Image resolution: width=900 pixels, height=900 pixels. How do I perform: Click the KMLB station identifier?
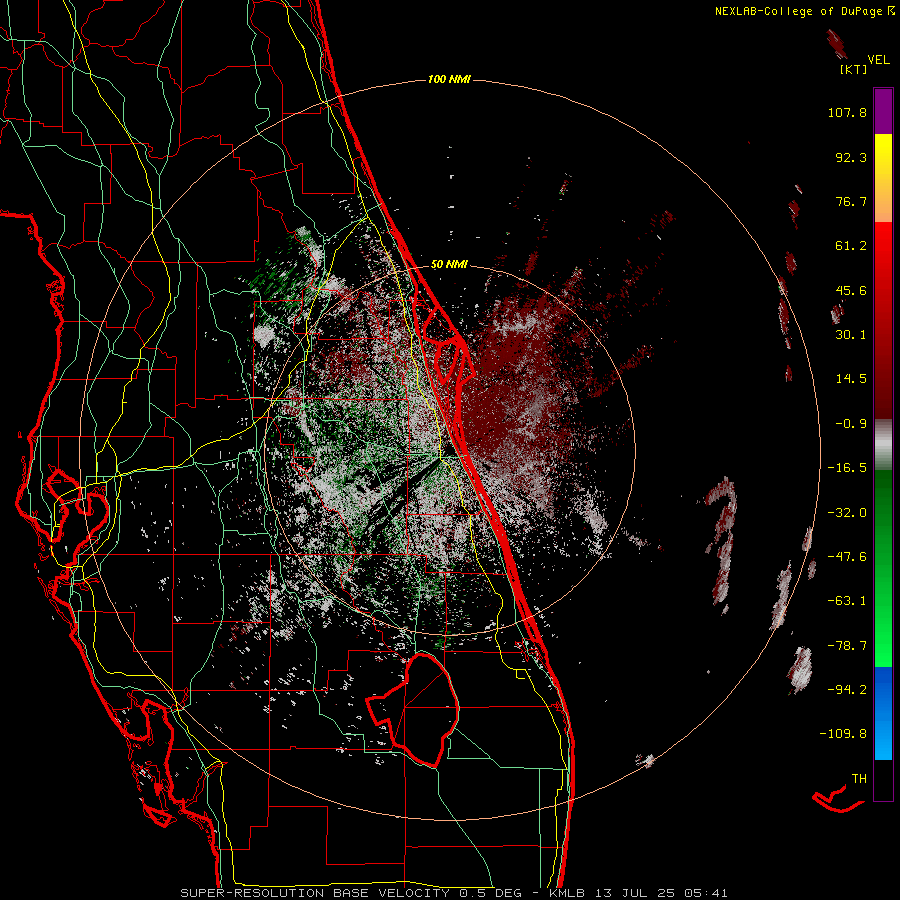click(x=567, y=893)
